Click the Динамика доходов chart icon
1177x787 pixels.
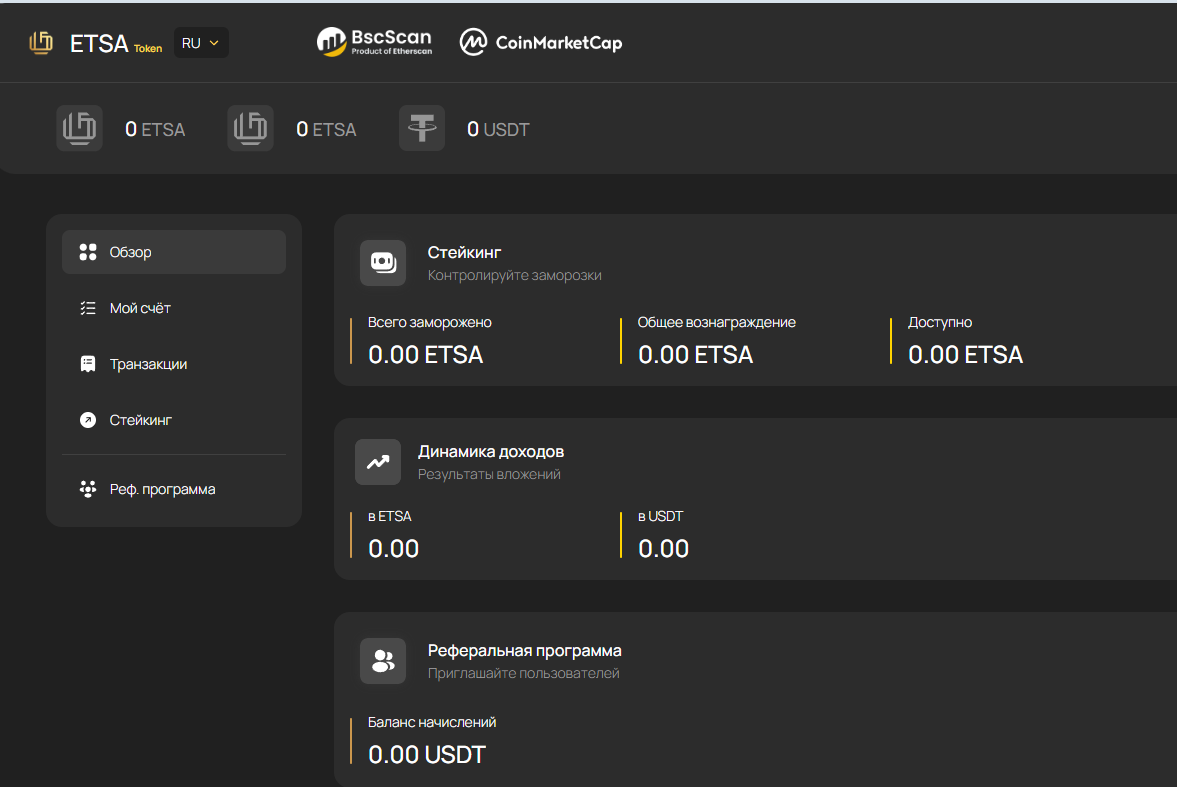[378, 462]
